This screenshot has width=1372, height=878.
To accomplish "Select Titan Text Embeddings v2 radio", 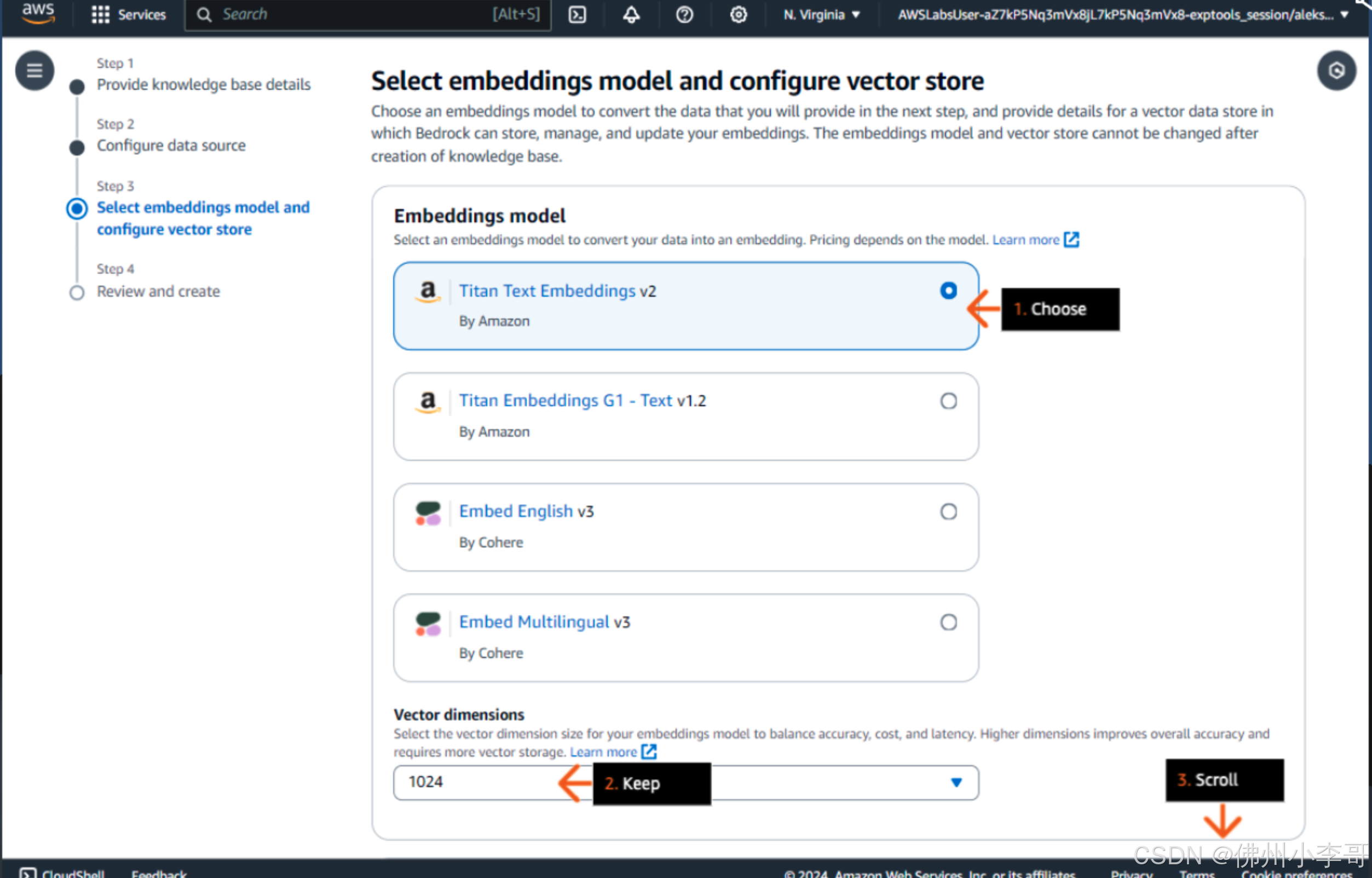I will point(948,291).
